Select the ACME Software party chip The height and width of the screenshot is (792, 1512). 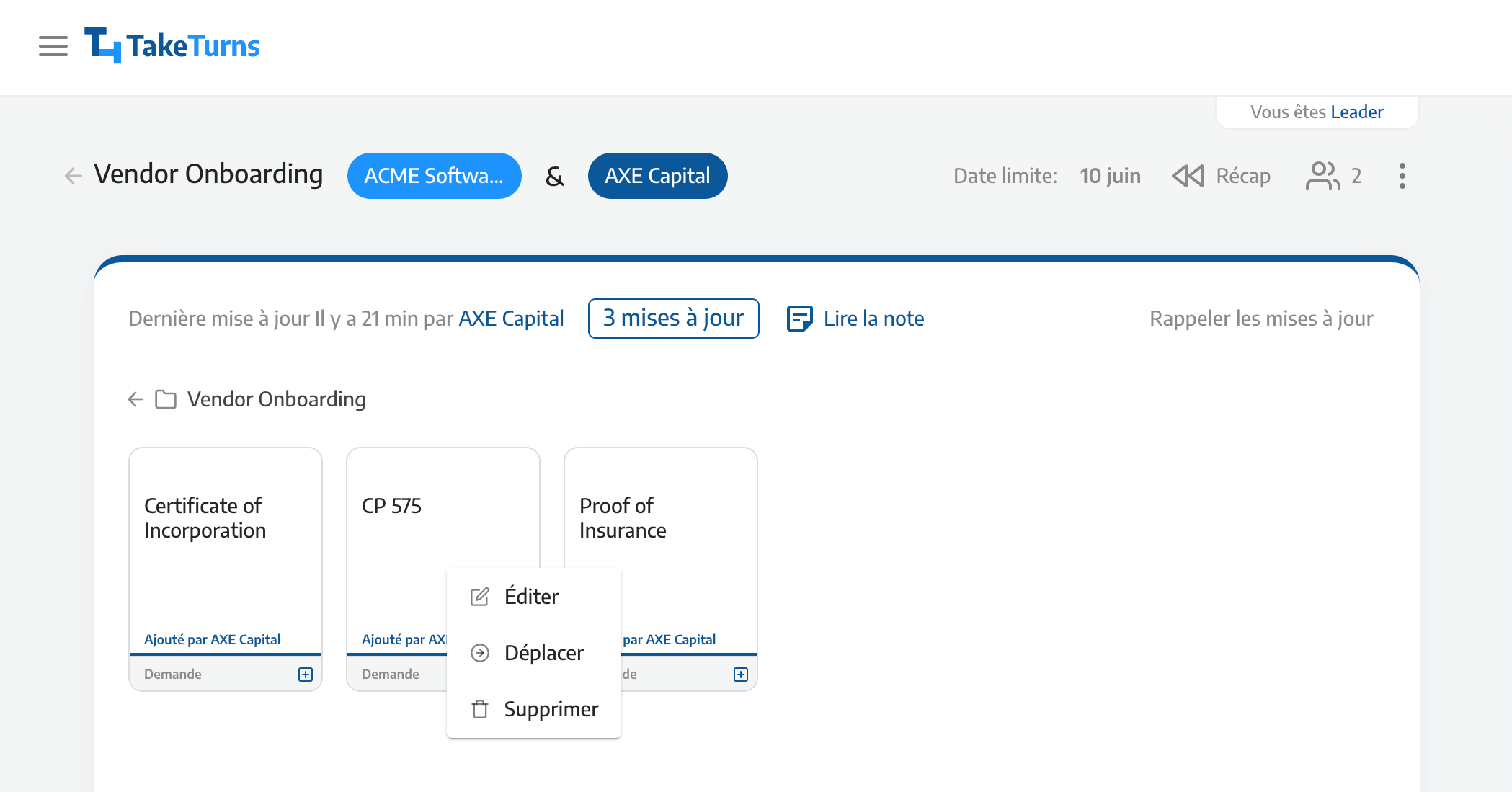coord(434,176)
